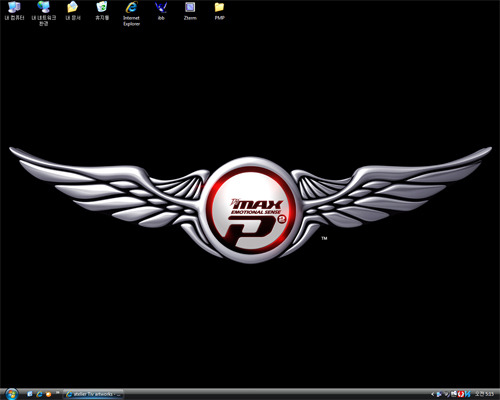
Task: Click the Show Desktop quick launch icon
Action: [x=30, y=394]
